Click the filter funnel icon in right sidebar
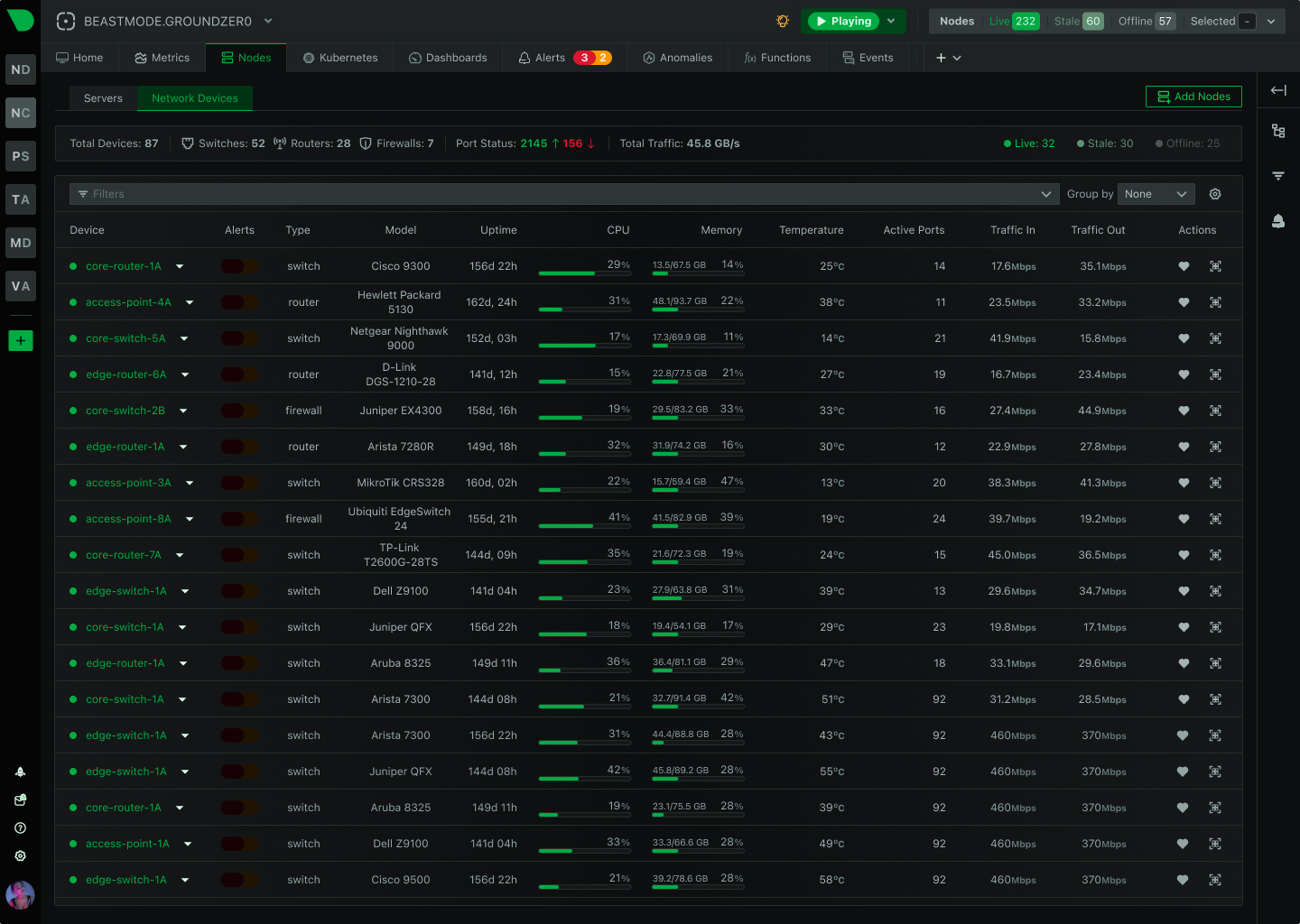The height and width of the screenshot is (924, 1300). [1278, 175]
